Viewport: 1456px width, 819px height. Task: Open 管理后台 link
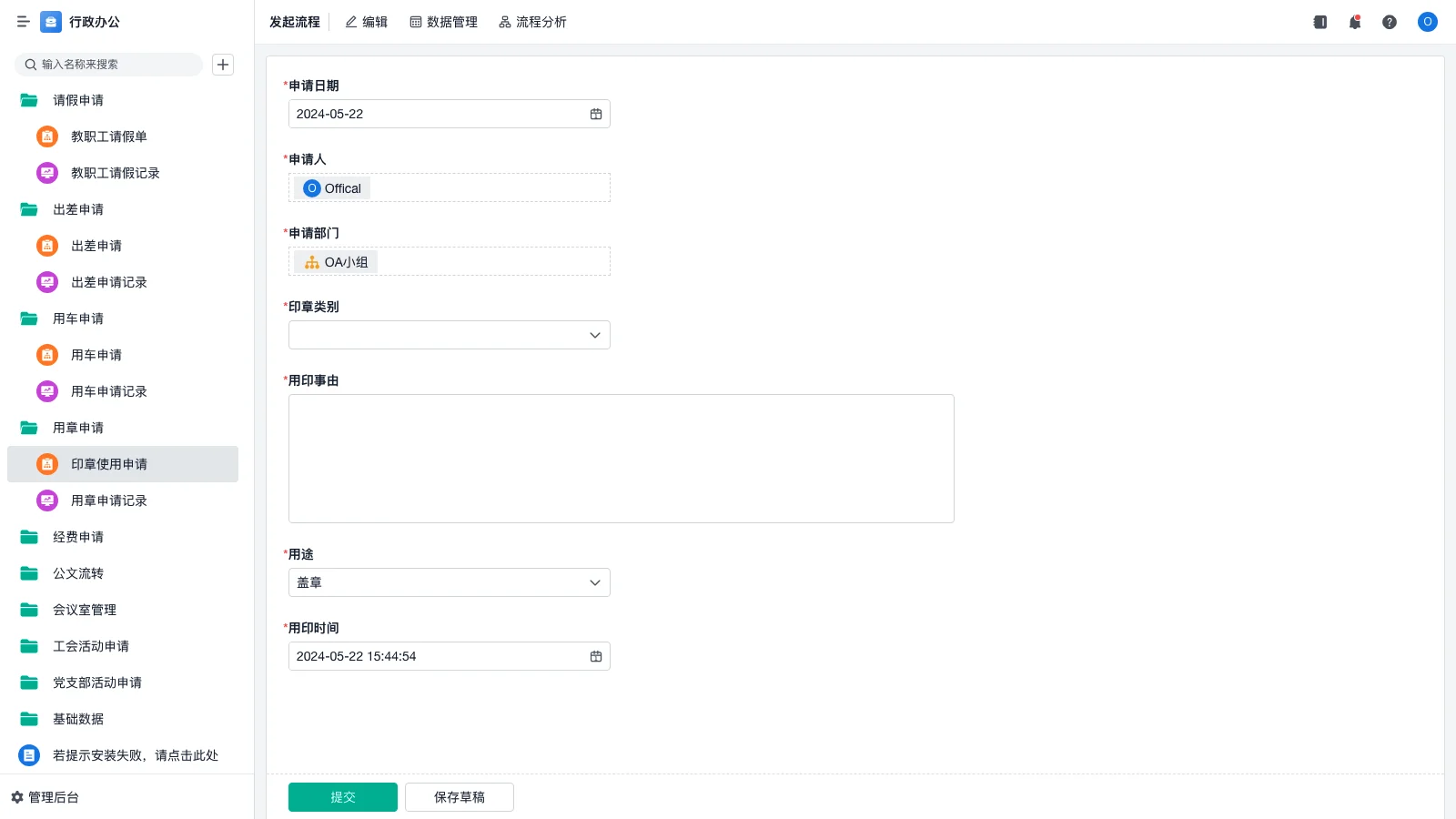pyautogui.click(x=45, y=797)
